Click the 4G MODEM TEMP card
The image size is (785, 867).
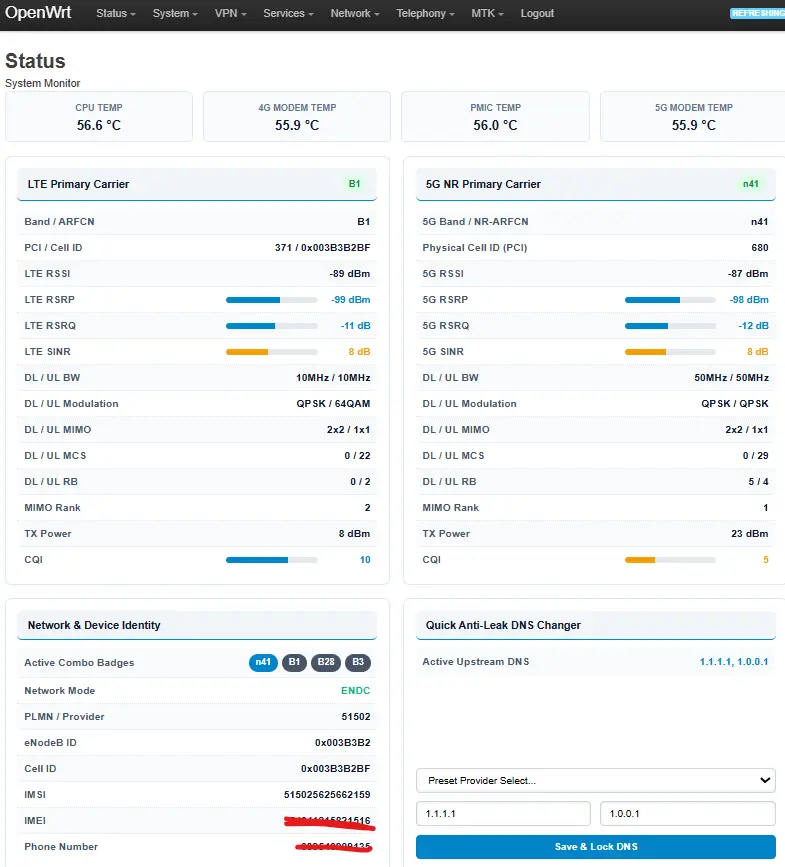click(297, 117)
